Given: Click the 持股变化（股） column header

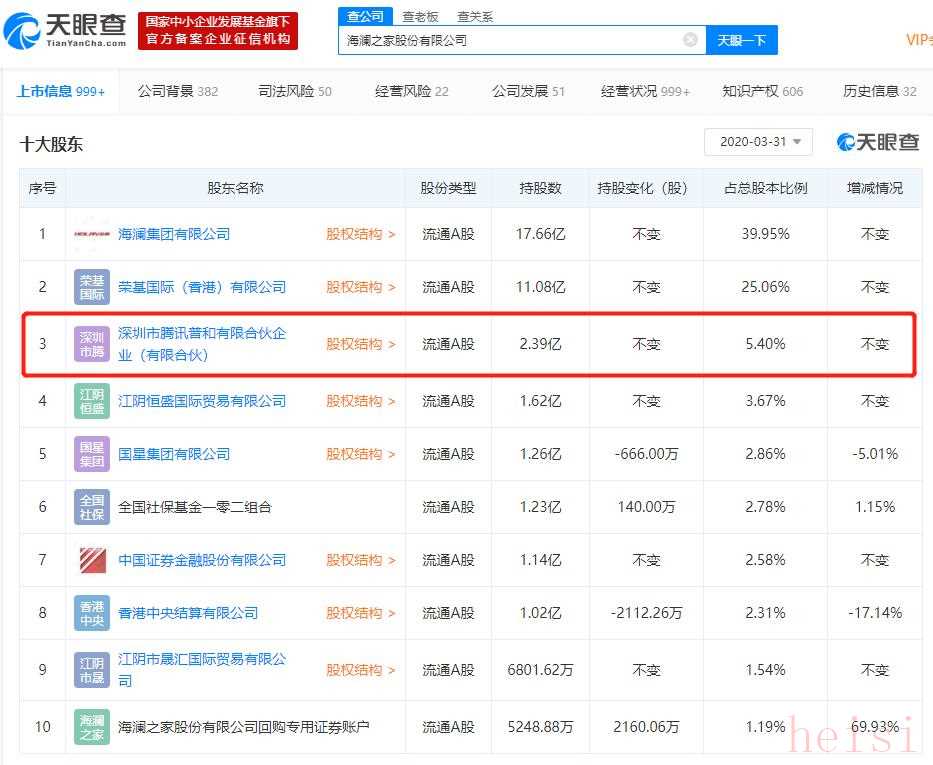Looking at the screenshot, I should [x=646, y=188].
